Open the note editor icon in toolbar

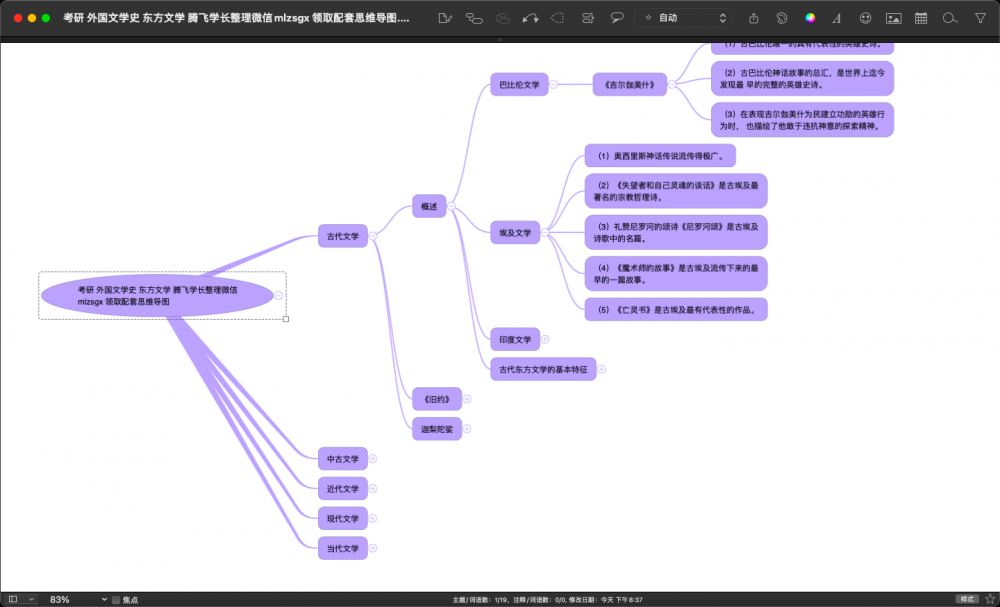point(445,18)
